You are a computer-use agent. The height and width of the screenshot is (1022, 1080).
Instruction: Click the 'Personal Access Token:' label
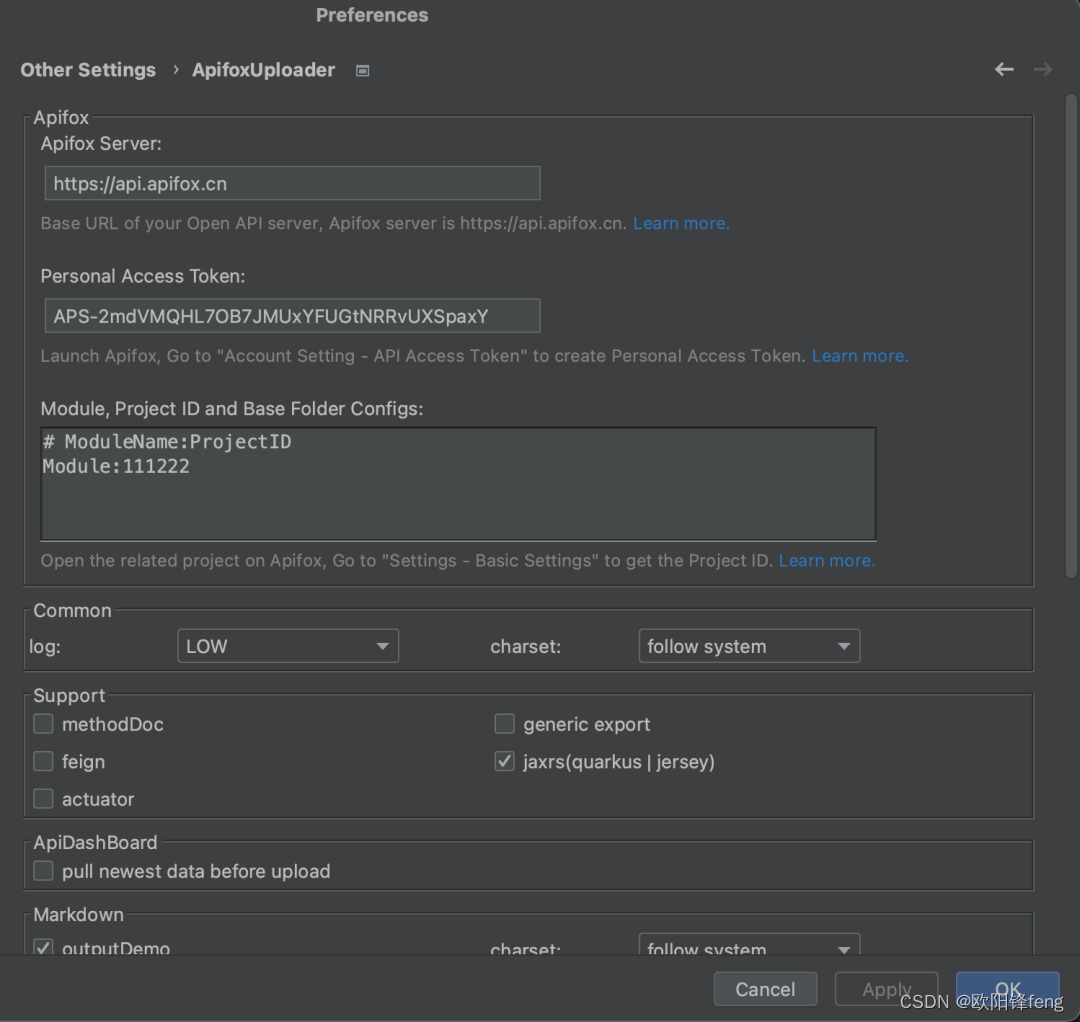pos(143,276)
